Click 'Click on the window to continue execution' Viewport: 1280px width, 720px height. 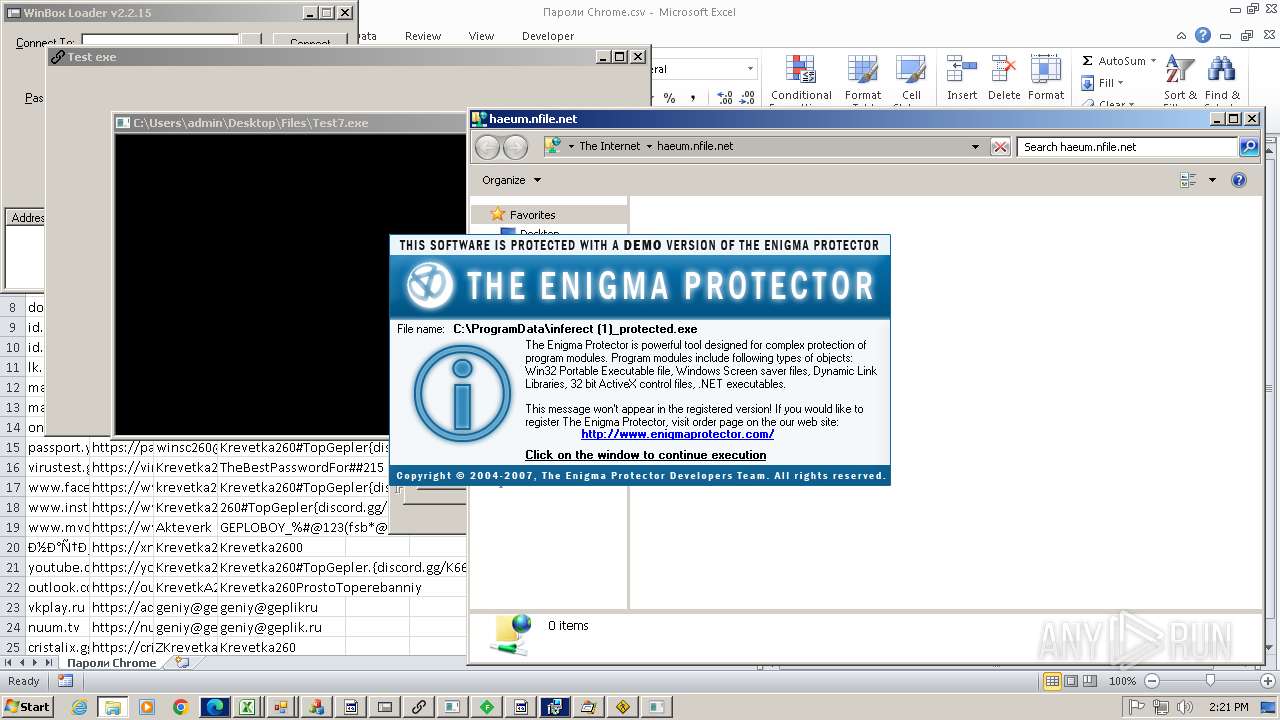coord(646,455)
